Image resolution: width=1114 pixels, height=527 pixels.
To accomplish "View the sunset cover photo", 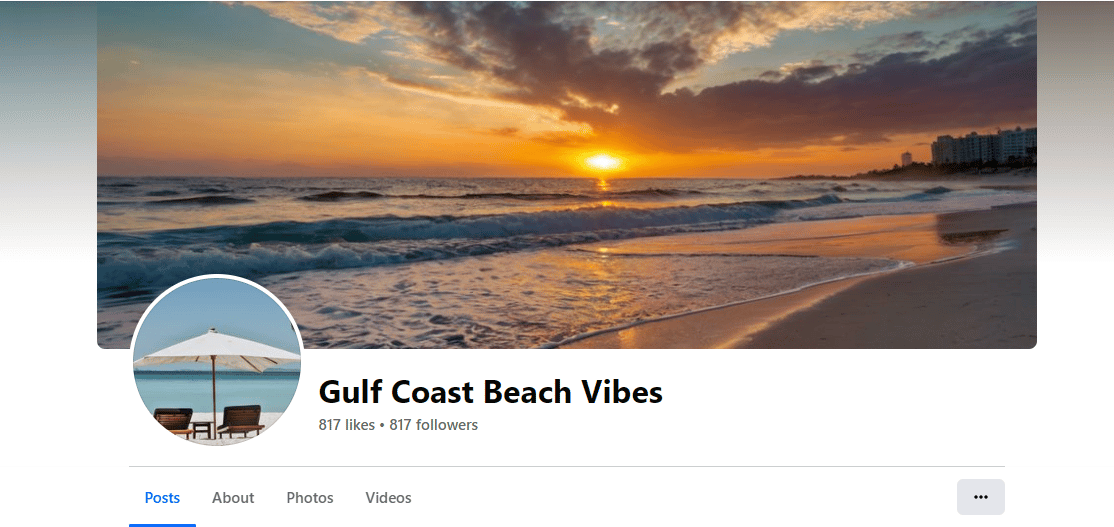I will point(567,175).
